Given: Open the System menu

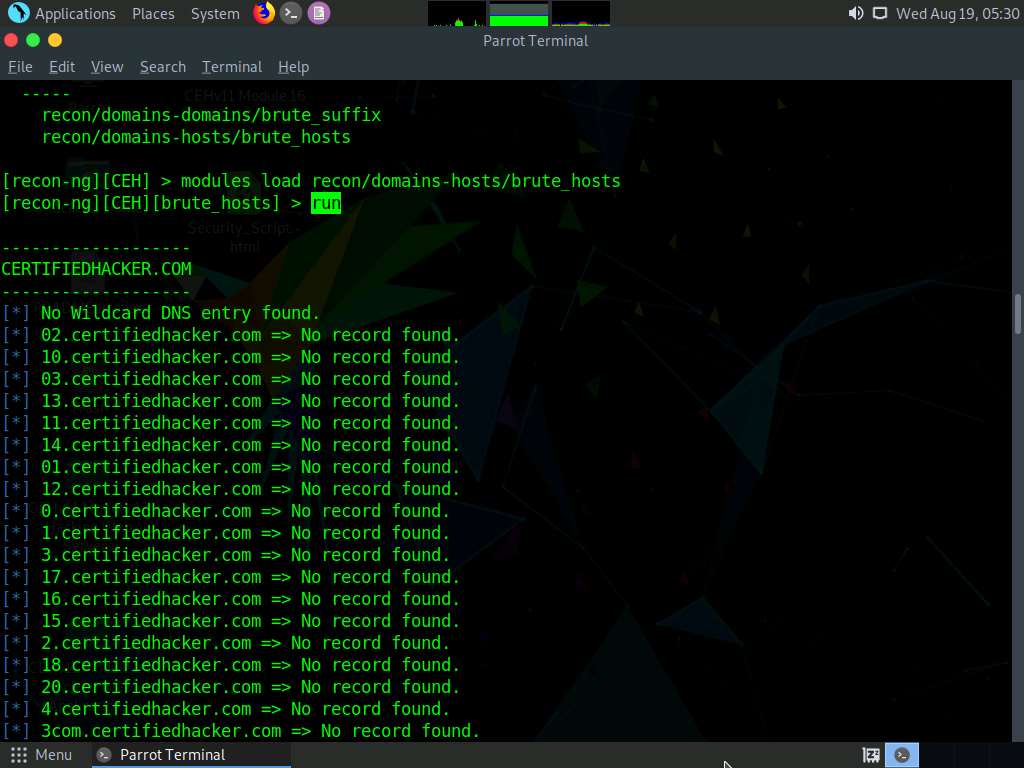Looking at the screenshot, I should 215,14.
